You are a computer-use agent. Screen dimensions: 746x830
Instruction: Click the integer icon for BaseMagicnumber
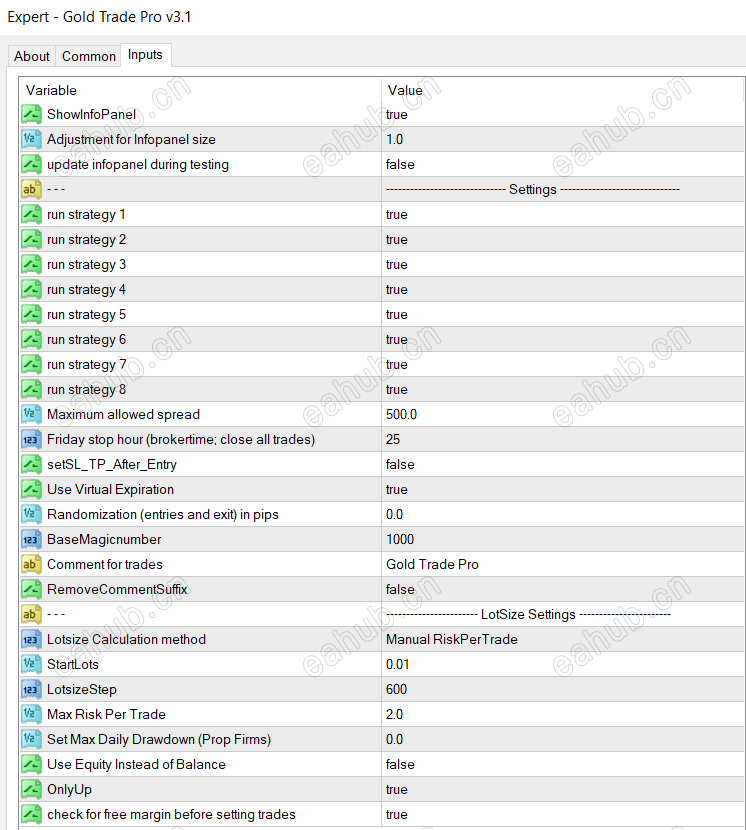click(x=31, y=539)
